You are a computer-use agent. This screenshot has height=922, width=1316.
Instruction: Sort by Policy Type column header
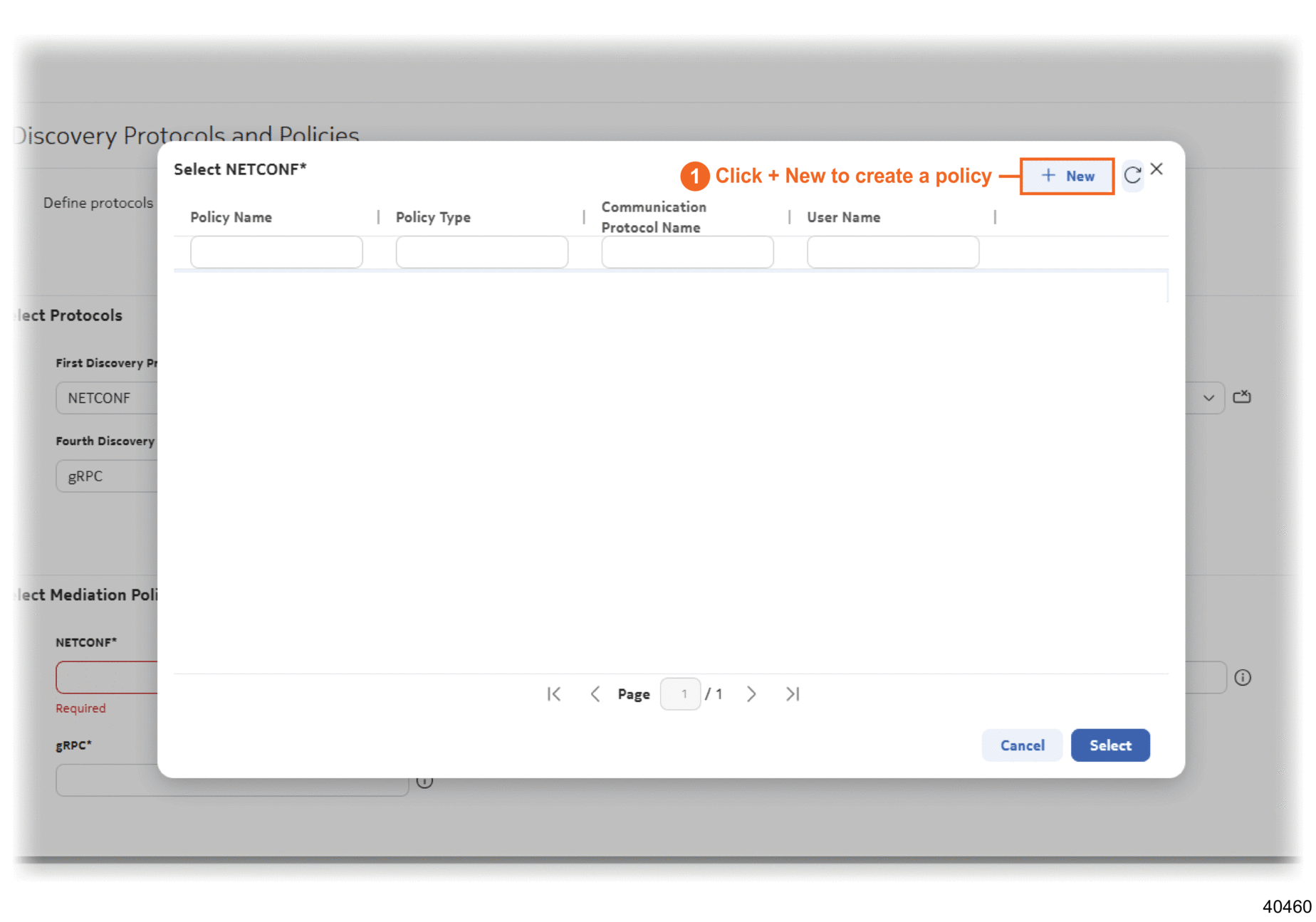[x=433, y=217]
